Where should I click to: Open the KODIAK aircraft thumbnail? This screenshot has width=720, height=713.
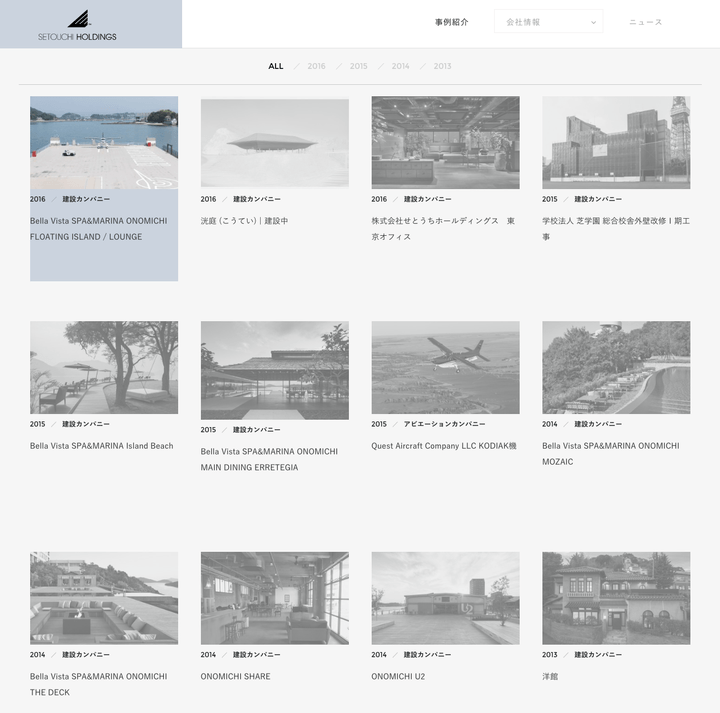click(445, 367)
